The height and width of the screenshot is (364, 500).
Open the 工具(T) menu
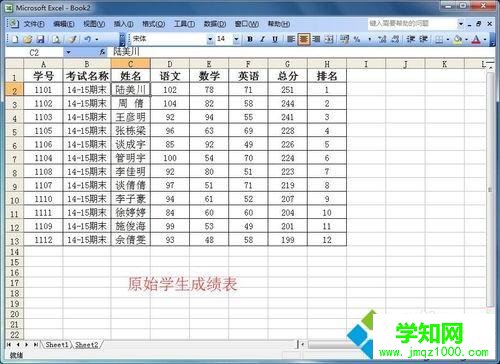click(184, 24)
